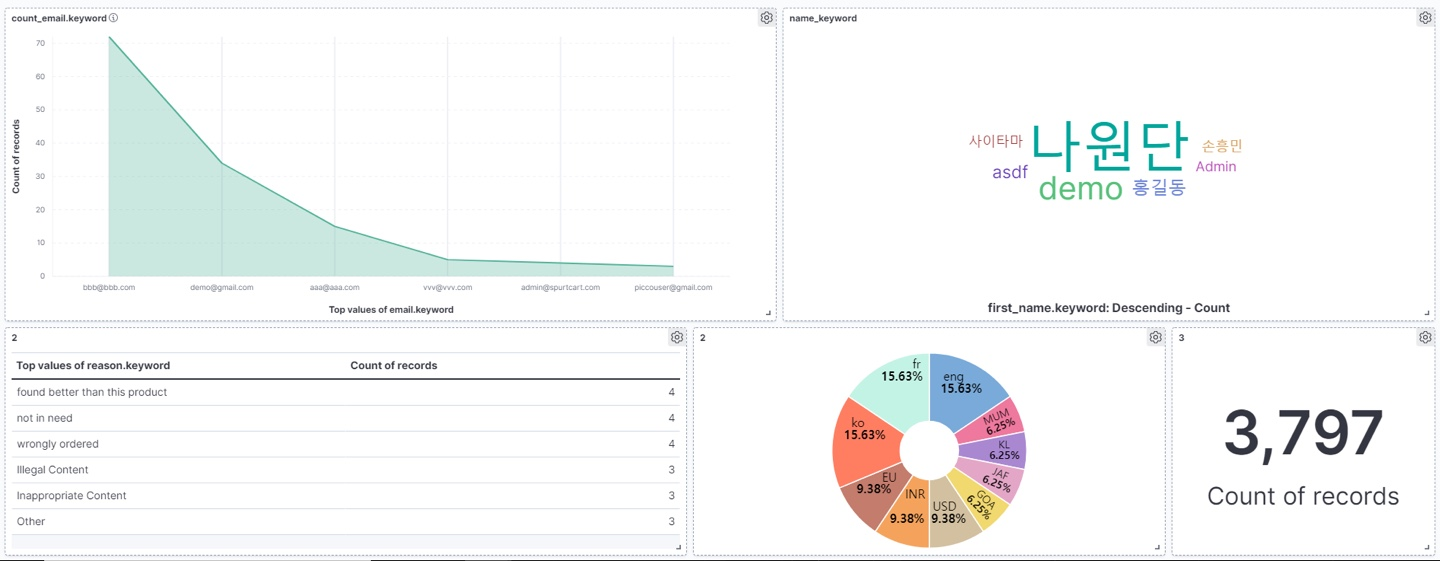The height and width of the screenshot is (561, 1440).
Task: Click the name_keyword panel title
Action: 823,18
